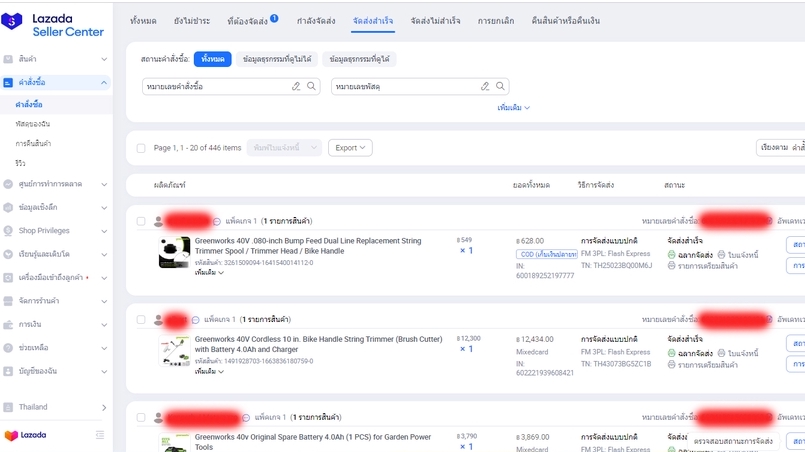Expand เพิ่มเติม under the Brush Cutter product

[x=209, y=371]
